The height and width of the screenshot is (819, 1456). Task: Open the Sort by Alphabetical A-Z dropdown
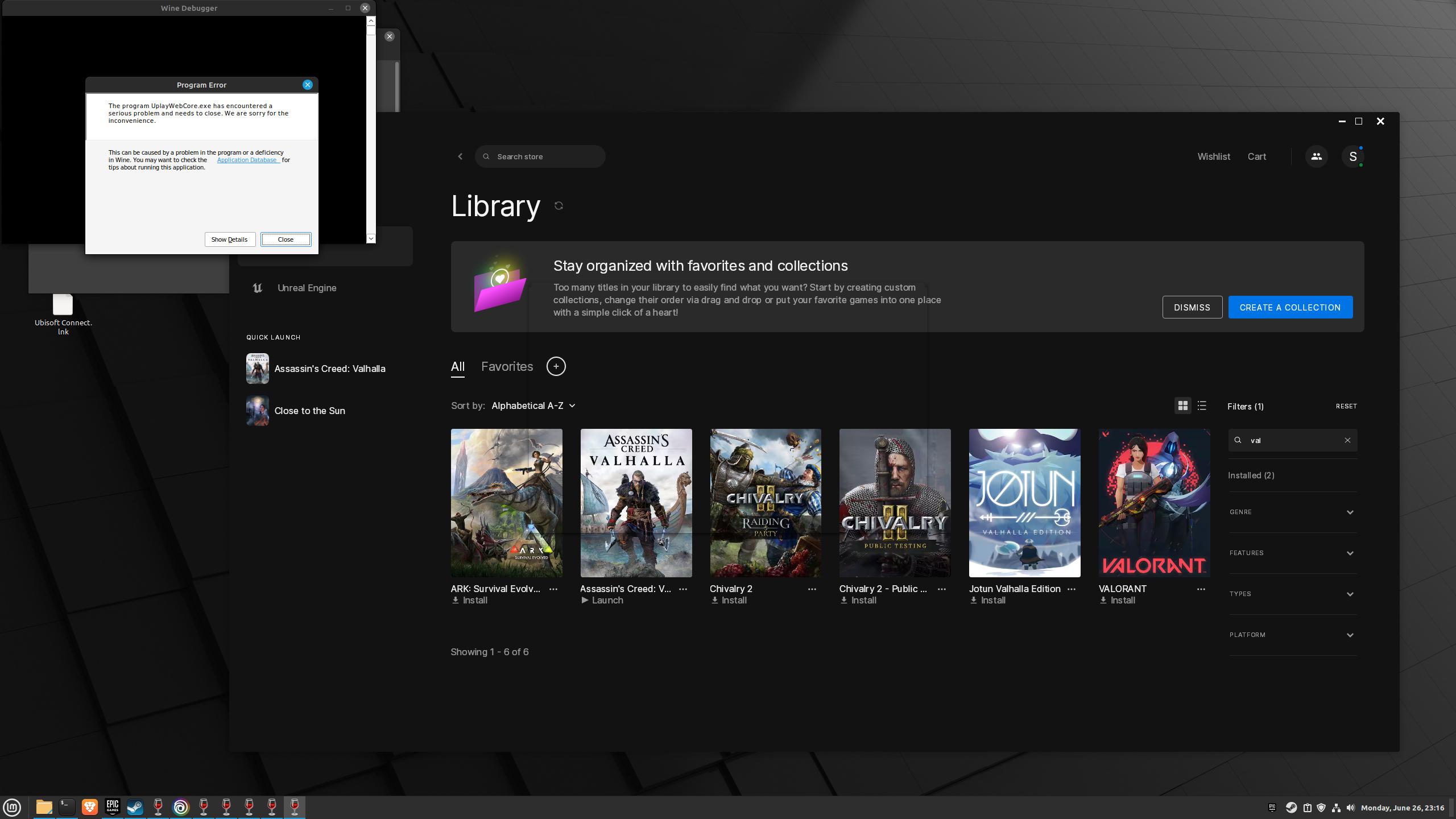(x=533, y=406)
